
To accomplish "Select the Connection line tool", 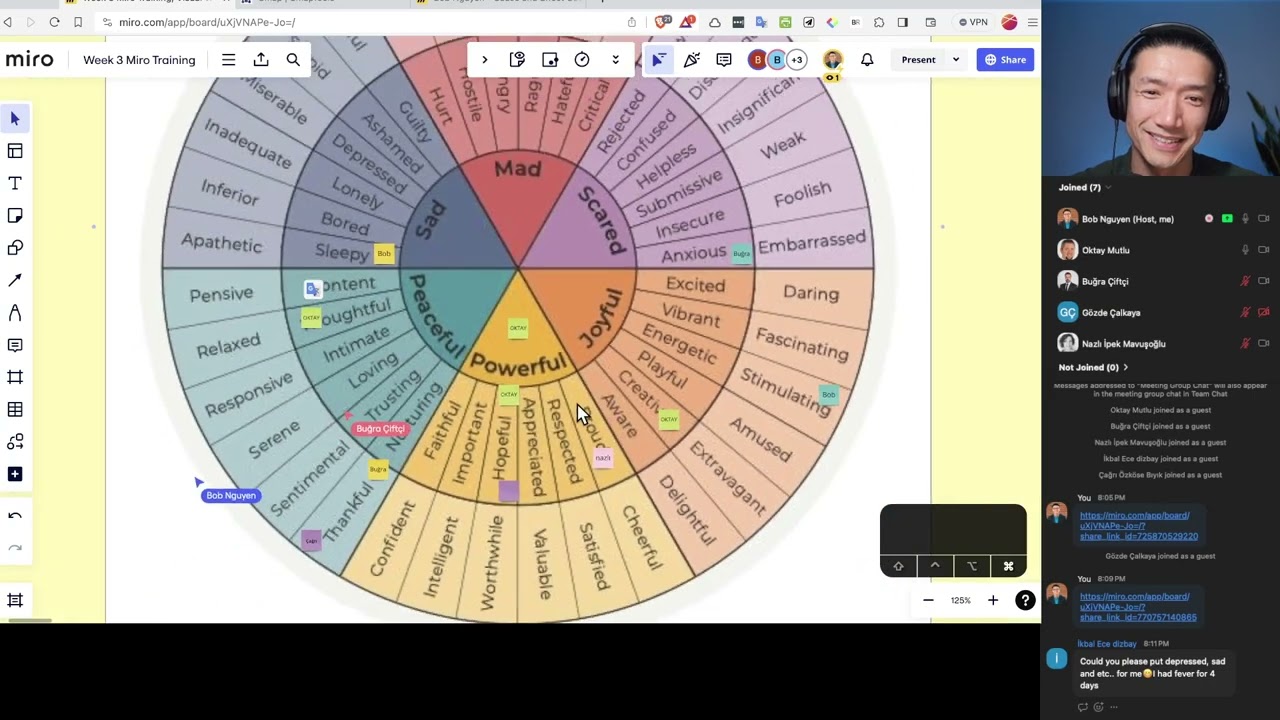I will coord(15,281).
